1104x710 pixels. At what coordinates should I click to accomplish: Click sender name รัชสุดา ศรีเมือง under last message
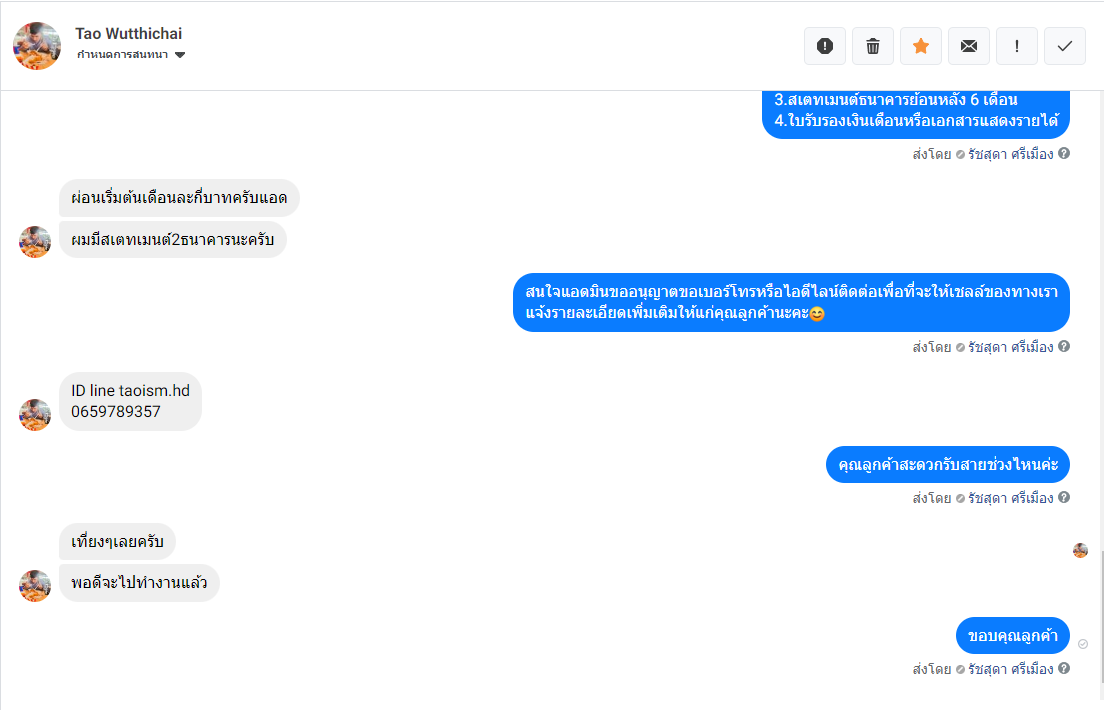tap(1010, 668)
